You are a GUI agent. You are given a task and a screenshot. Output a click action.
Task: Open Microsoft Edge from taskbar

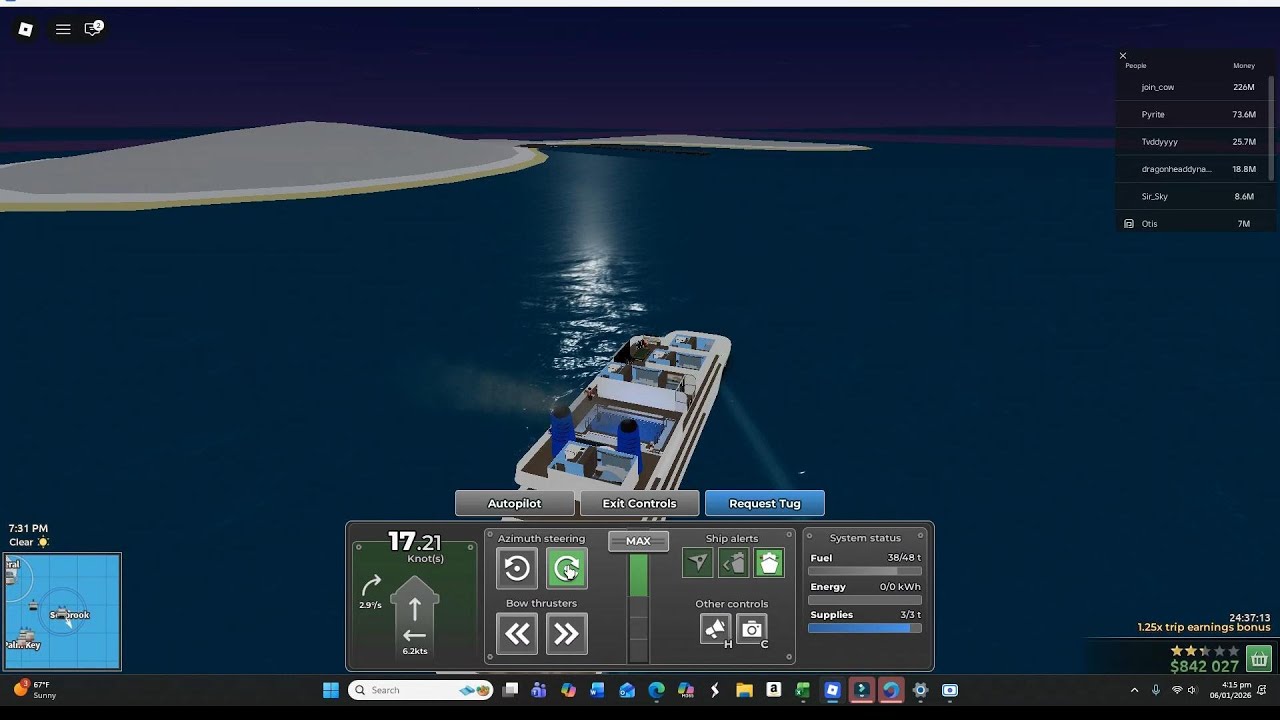tap(656, 690)
